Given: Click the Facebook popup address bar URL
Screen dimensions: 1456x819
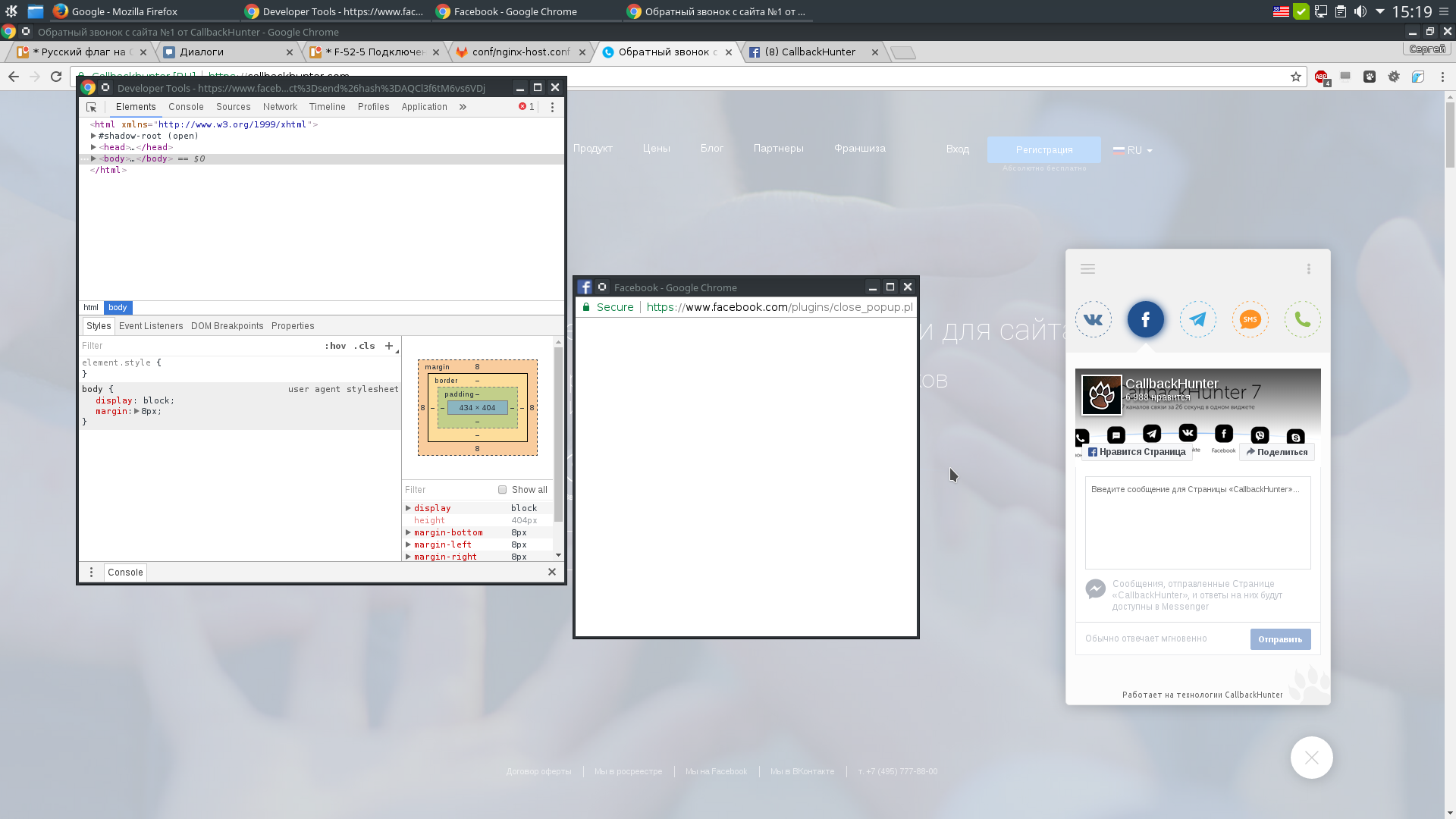Looking at the screenshot, I should (779, 307).
